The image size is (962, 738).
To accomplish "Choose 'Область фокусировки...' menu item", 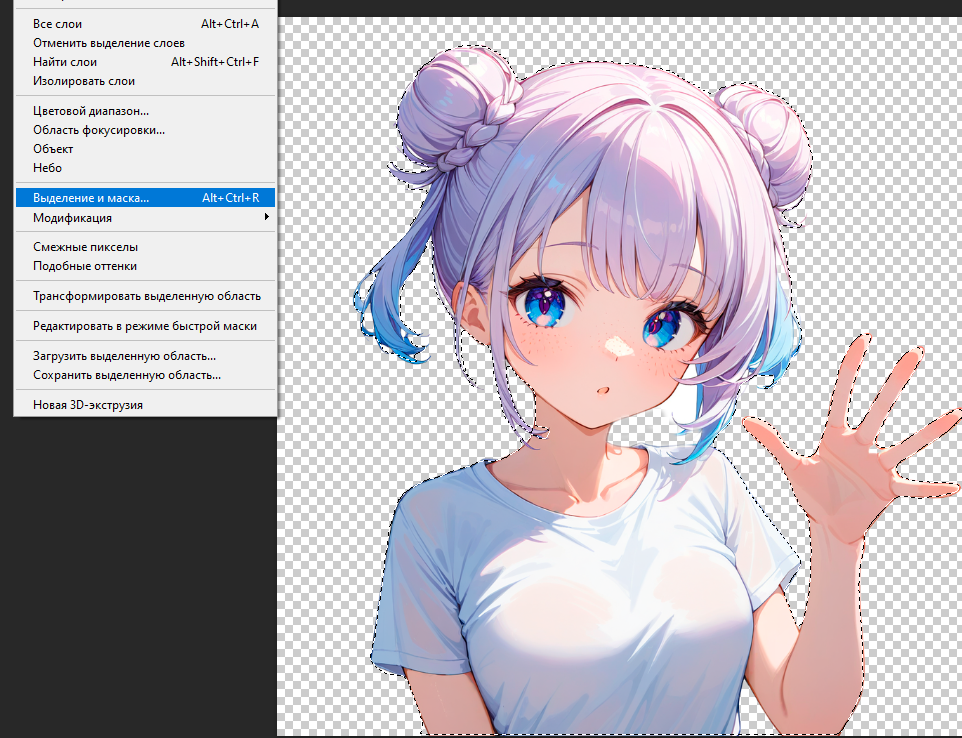I will click(145, 130).
